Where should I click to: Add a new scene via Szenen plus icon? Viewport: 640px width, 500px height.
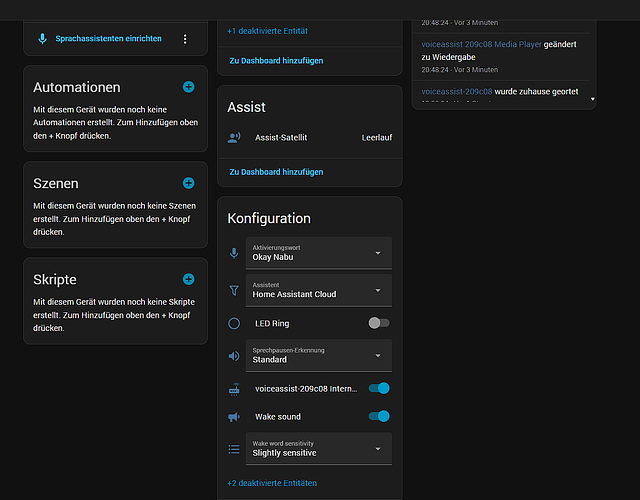tap(189, 183)
